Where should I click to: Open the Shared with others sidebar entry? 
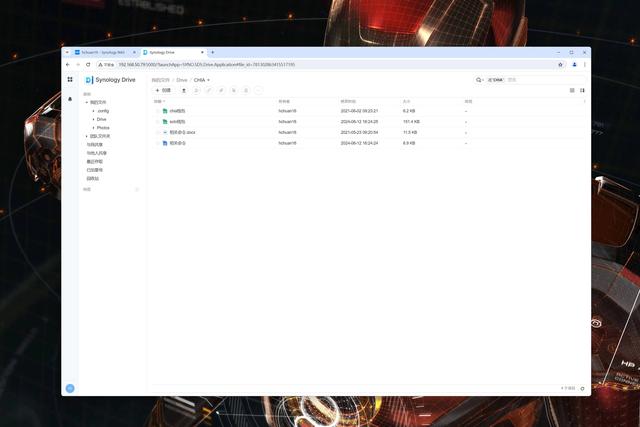[x=96, y=153]
